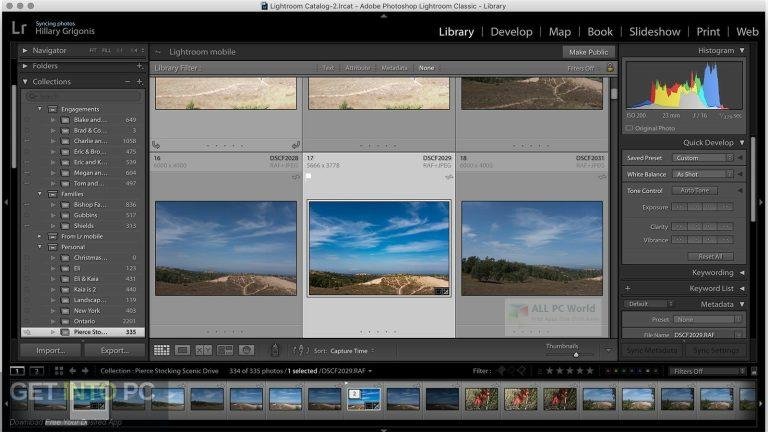The image size is (768, 432).
Task: Select main window display 1 button
Action: point(17,371)
